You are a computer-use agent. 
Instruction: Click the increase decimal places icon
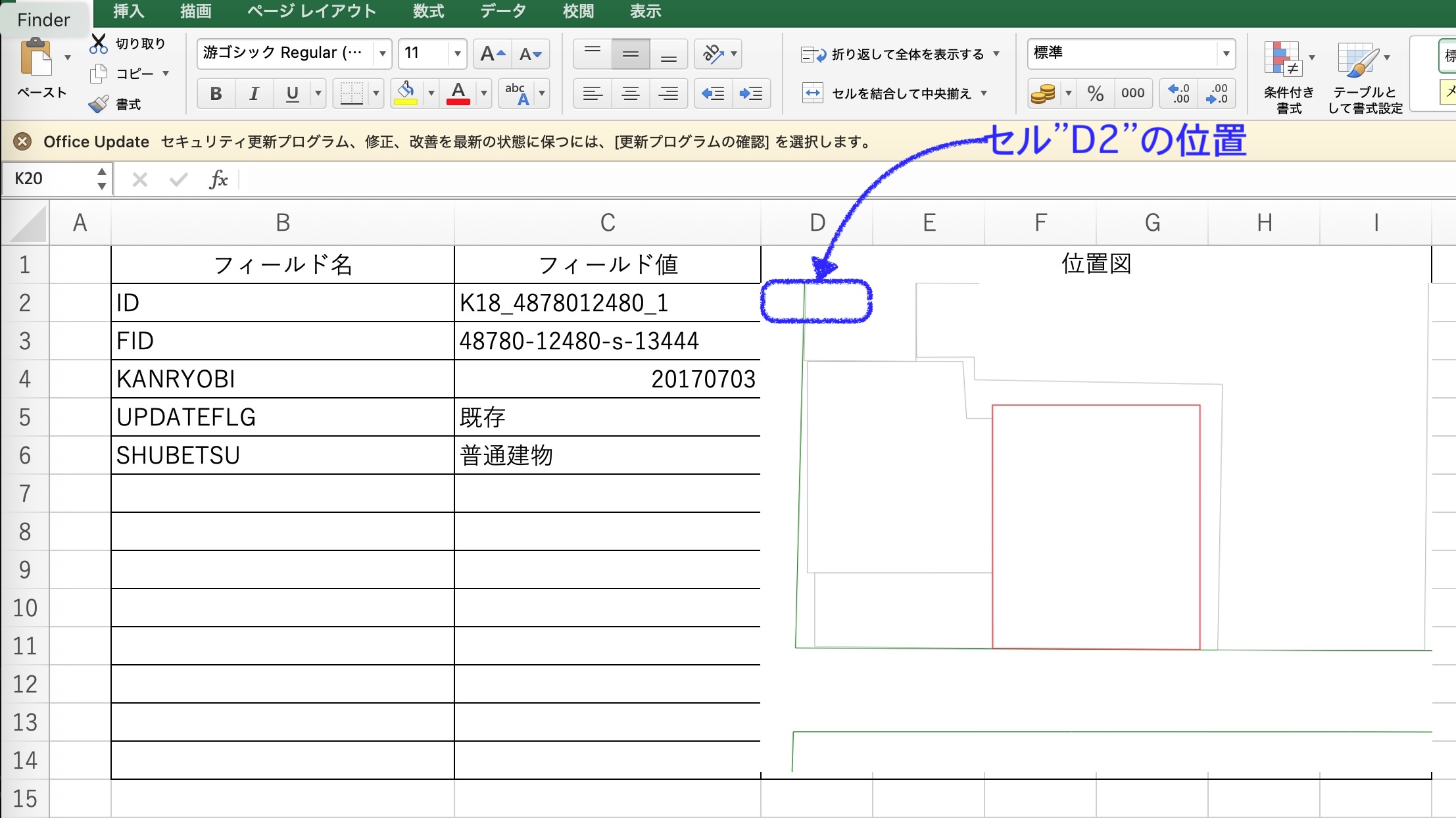pyautogui.click(x=1178, y=93)
